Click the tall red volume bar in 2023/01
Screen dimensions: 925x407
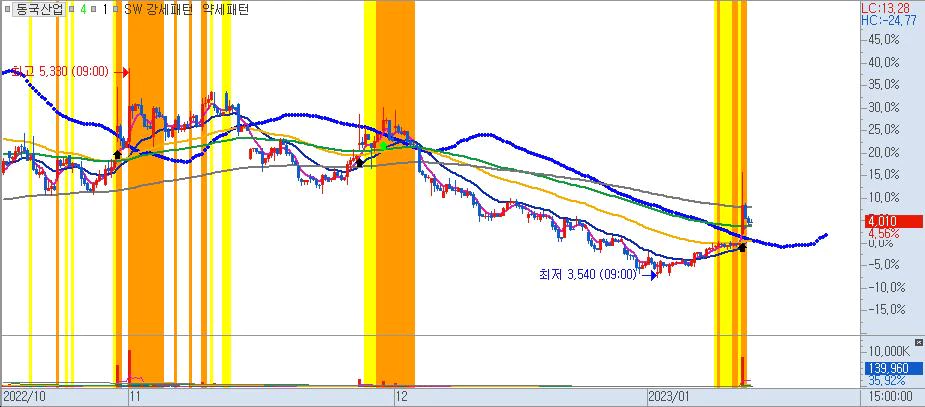[743, 370]
